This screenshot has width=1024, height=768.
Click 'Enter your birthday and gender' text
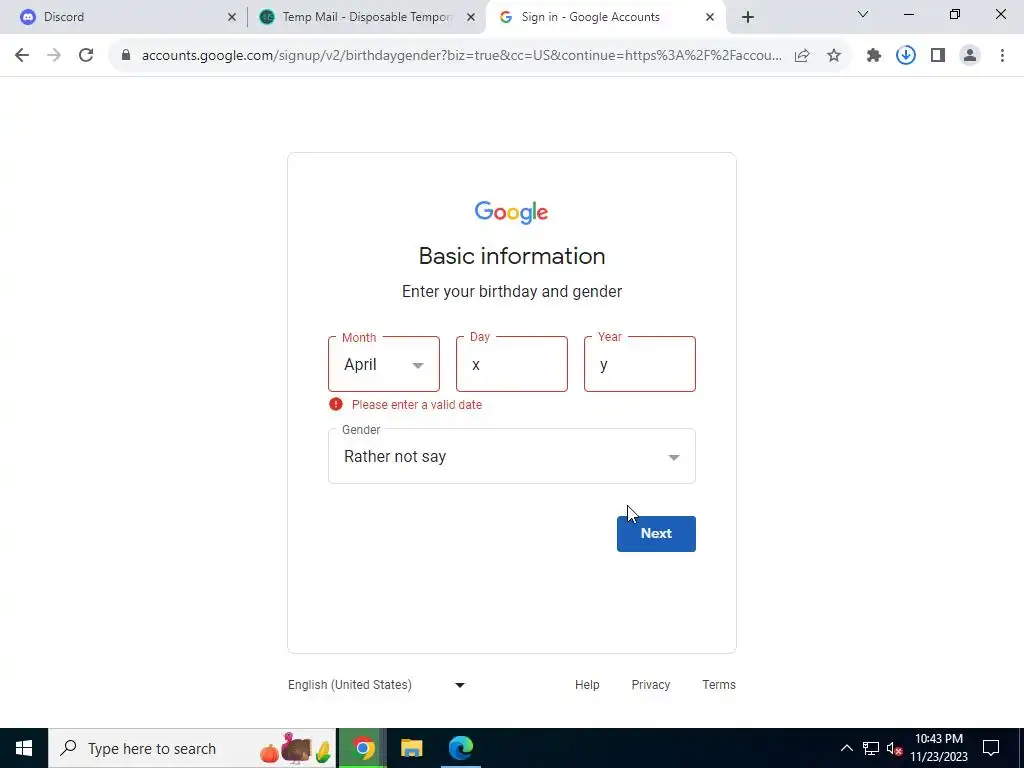pyautogui.click(x=512, y=291)
